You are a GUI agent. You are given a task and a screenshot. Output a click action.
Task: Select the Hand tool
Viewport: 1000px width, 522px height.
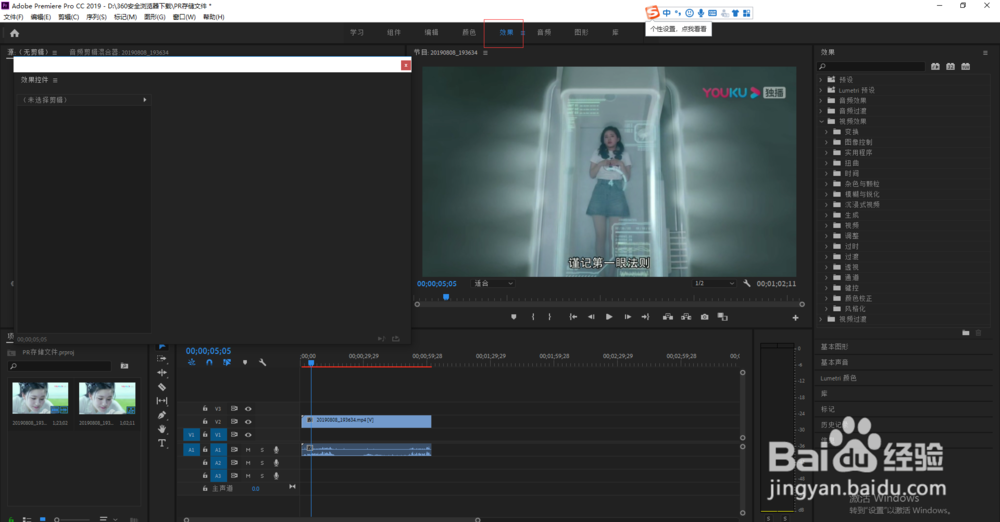pyautogui.click(x=162, y=429)
